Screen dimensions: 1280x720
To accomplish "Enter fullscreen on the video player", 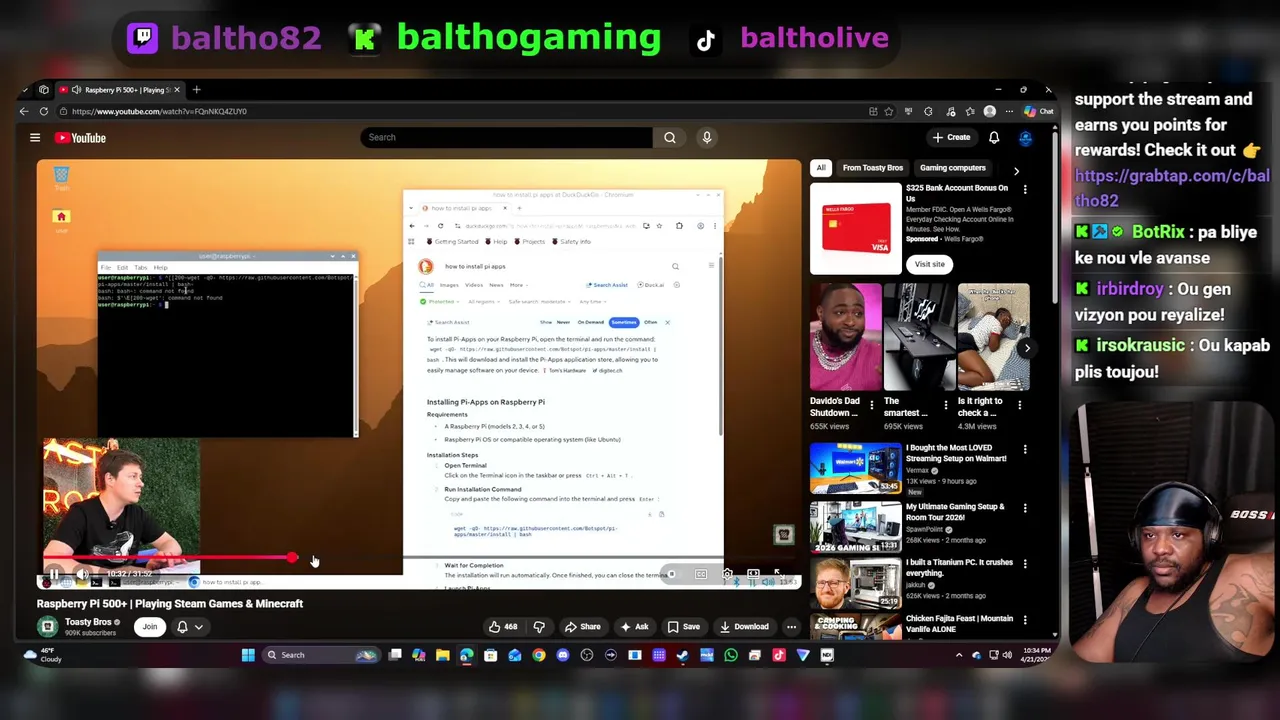I will point(778,575).
